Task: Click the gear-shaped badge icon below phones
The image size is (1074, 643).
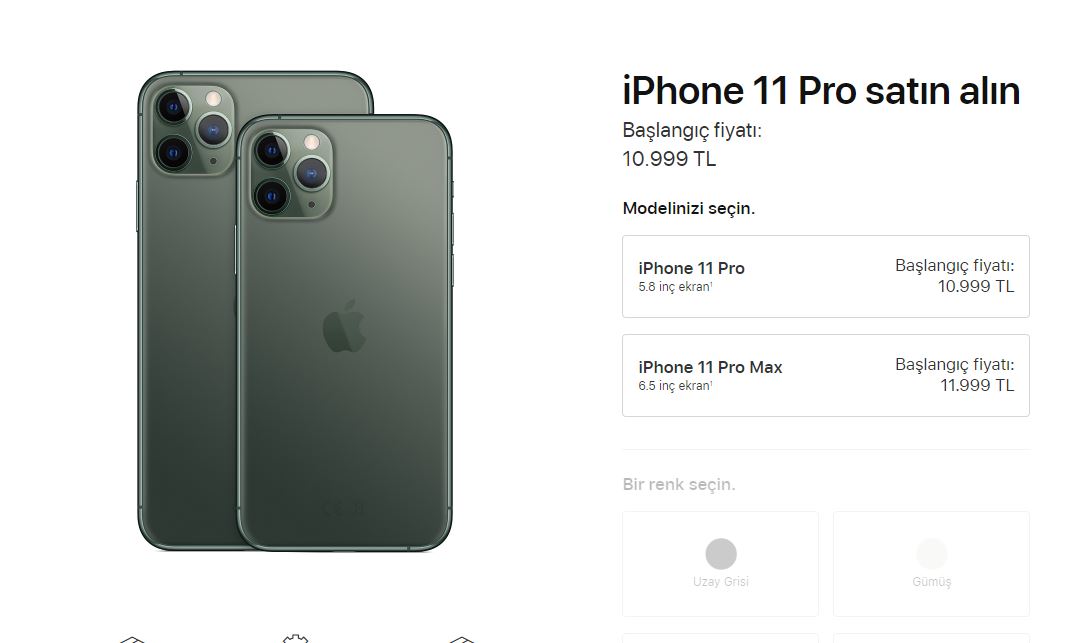Action: click(295, 639)
